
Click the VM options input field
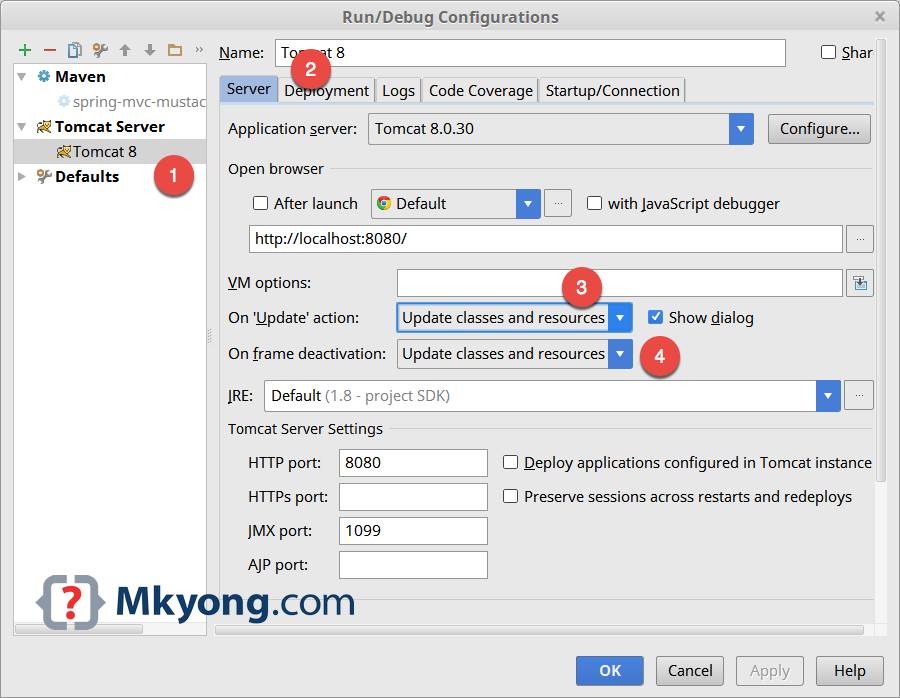click(x=620, y=283)
